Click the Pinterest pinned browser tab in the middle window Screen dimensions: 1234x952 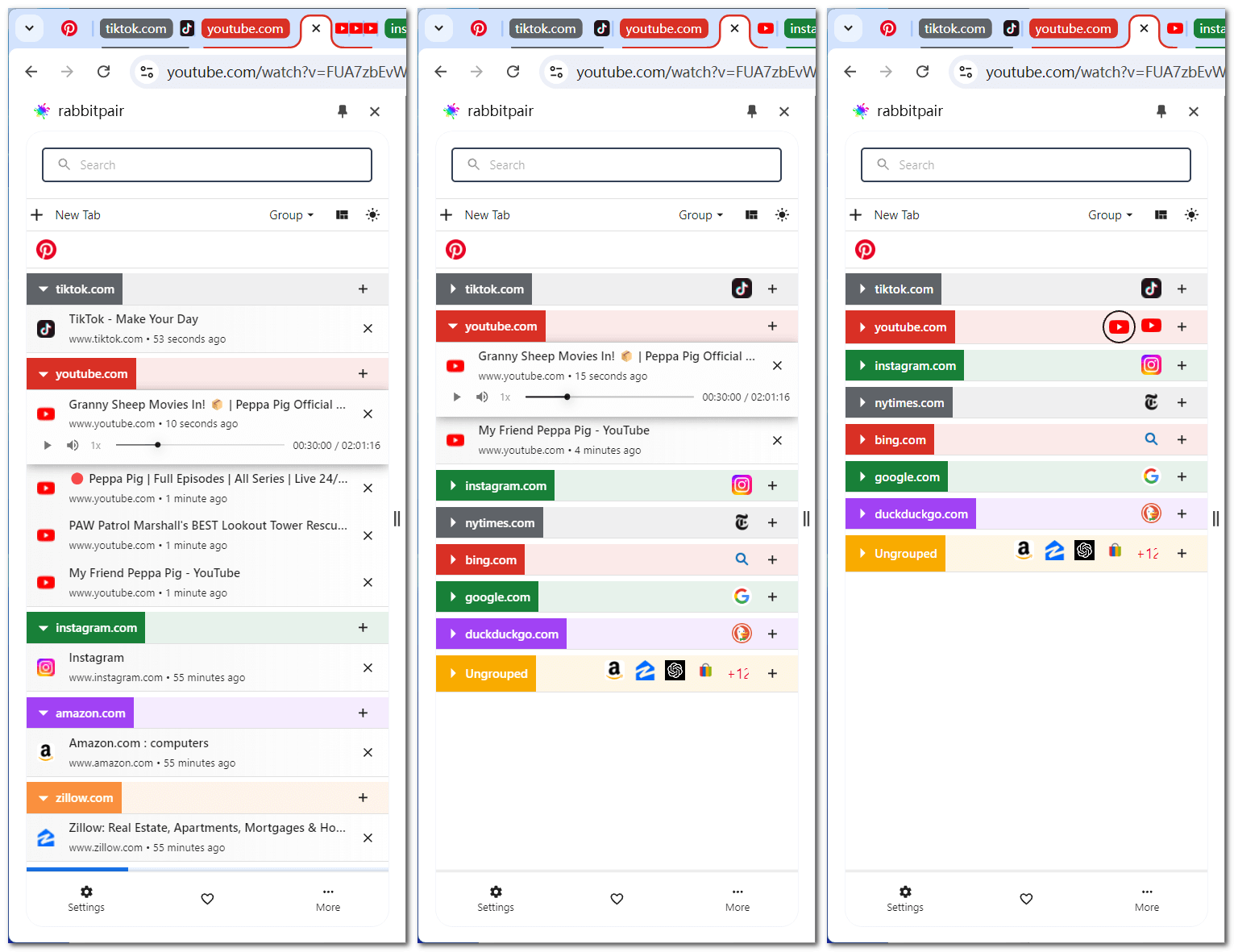(479, 29)
